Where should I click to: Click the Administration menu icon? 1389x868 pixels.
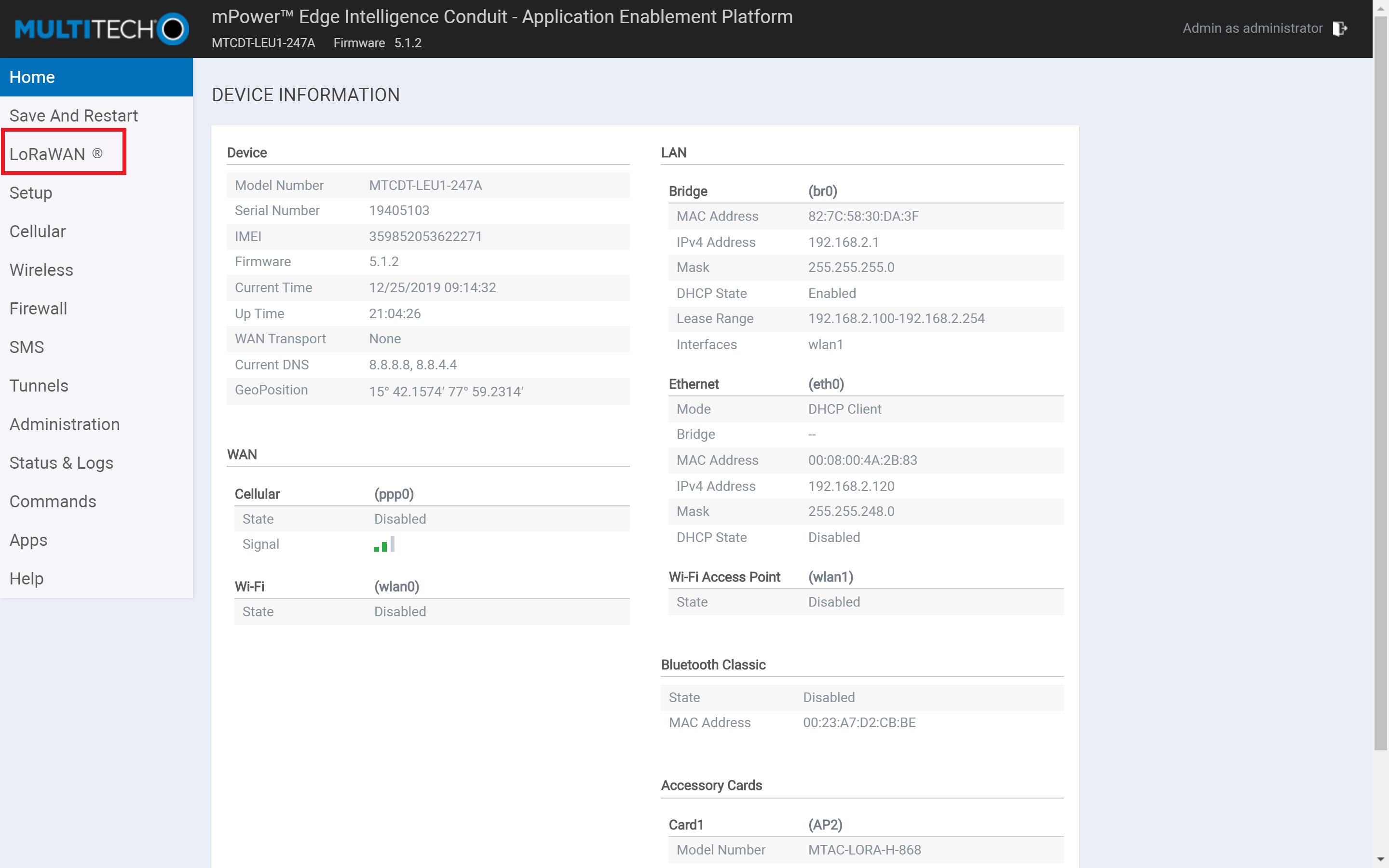pos(64,424)
